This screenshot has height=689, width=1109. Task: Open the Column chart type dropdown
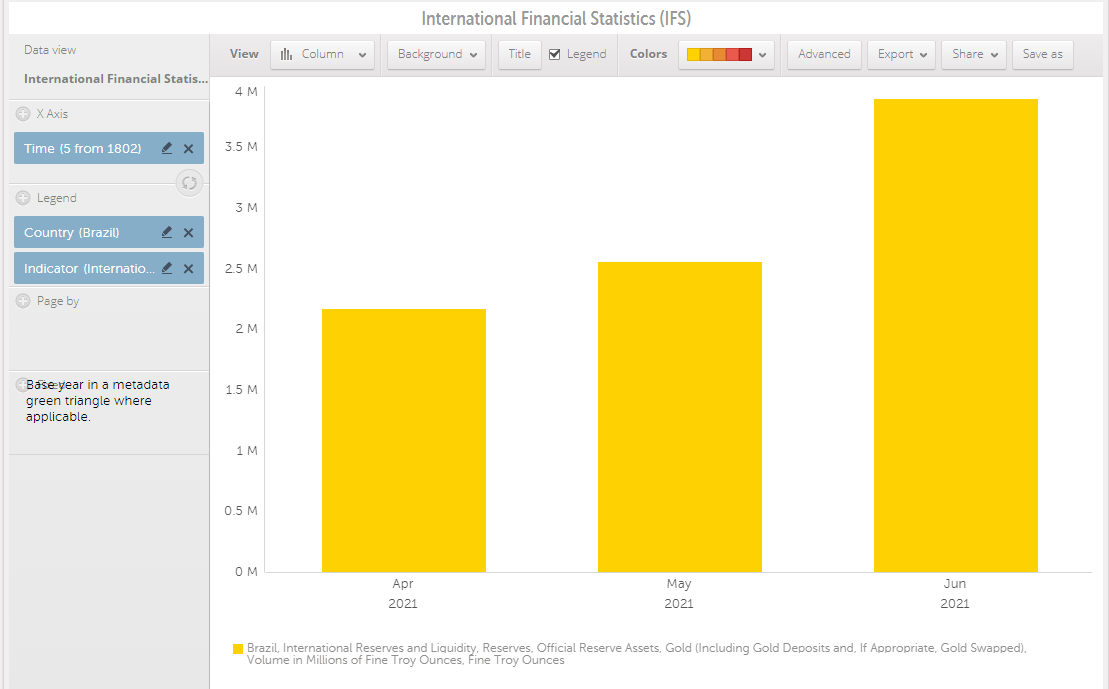point(322,55)
